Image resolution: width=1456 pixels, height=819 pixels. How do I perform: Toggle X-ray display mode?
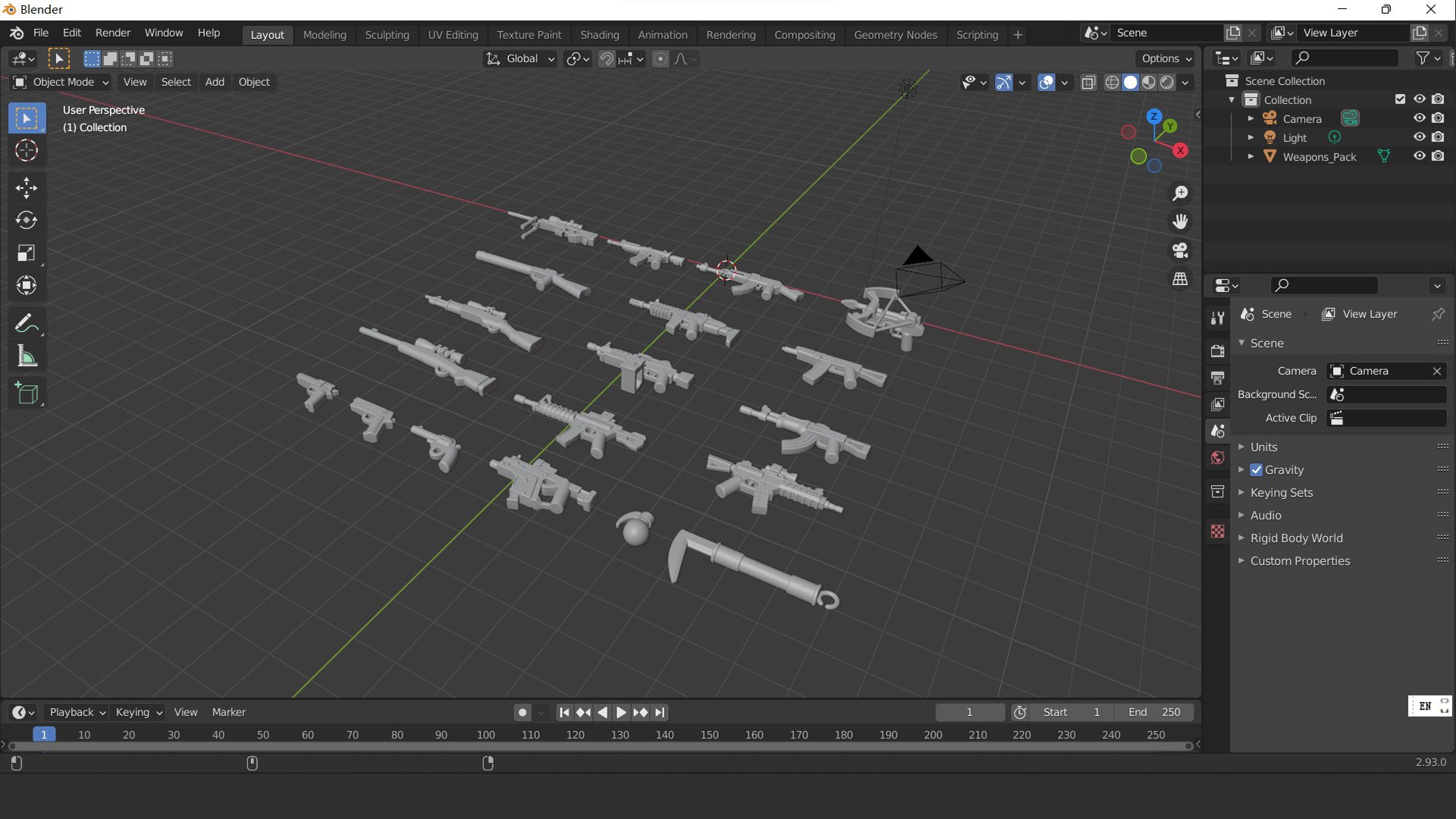tap(1088, 82)
